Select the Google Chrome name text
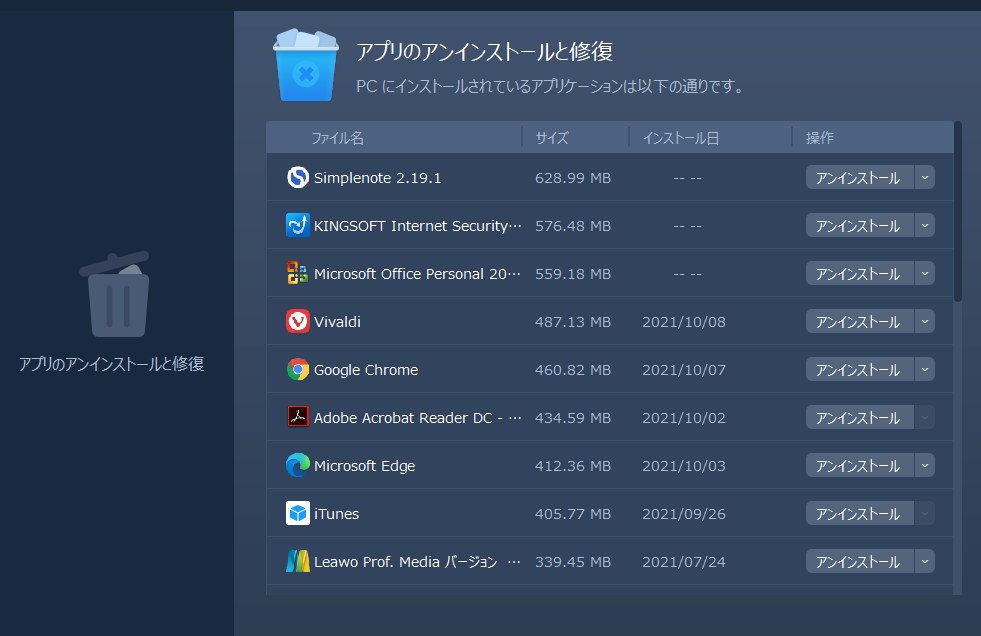 (x=366, y=370)
